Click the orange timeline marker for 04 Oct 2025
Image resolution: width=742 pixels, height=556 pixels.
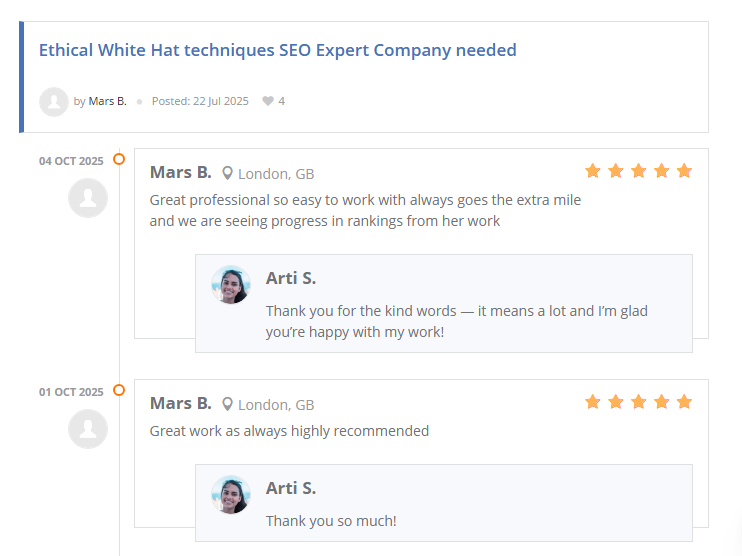pos(119,159)
